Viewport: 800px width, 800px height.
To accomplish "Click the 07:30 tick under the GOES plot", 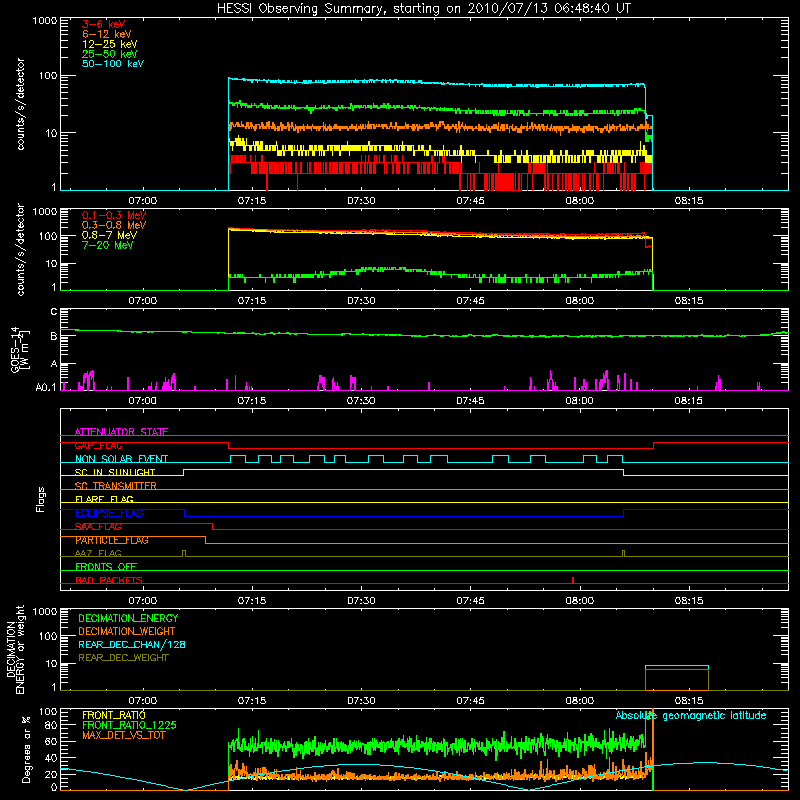I will click(361, 401).
